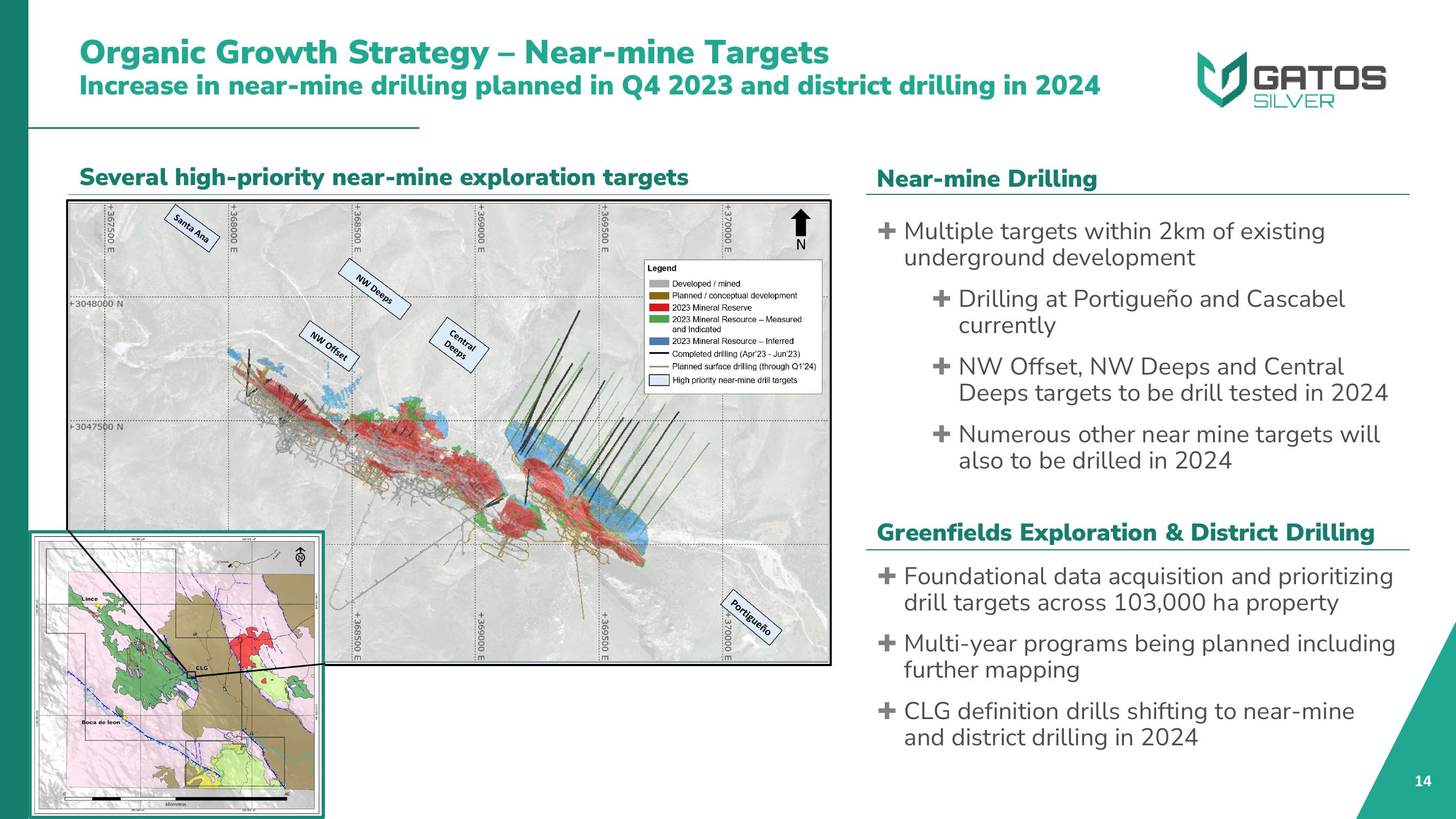This screenshot has width=1456, height=819.
Task: Click the district inset map thumbnail
Action: [x=177, y=675]
